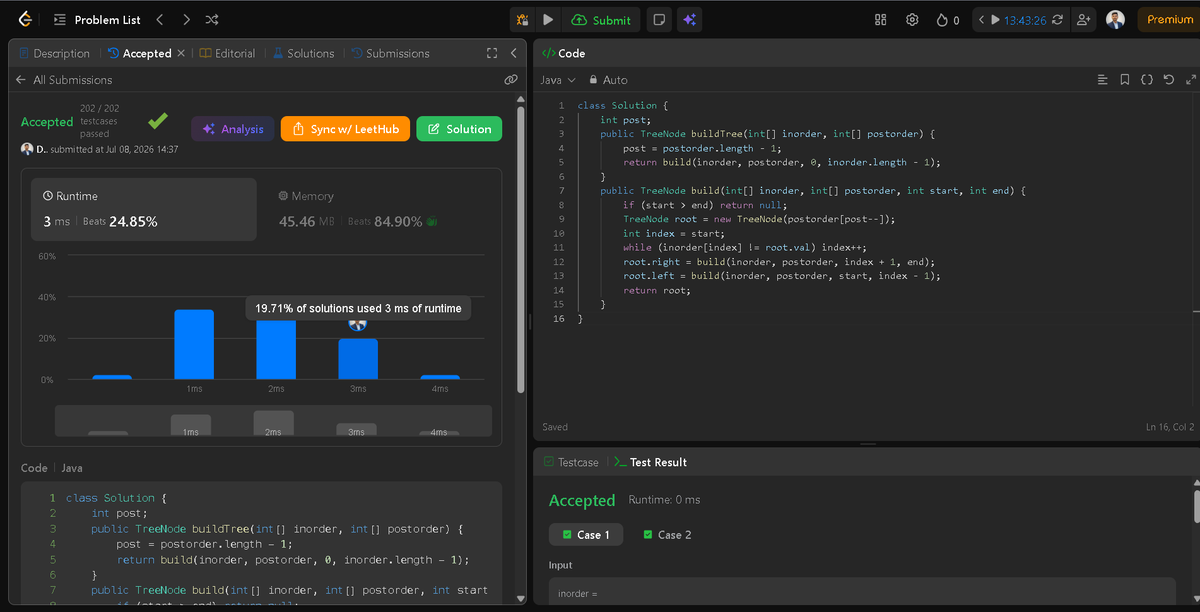
Task: Collapse the timer with left chevron
Action: click(x=982, y=19)
